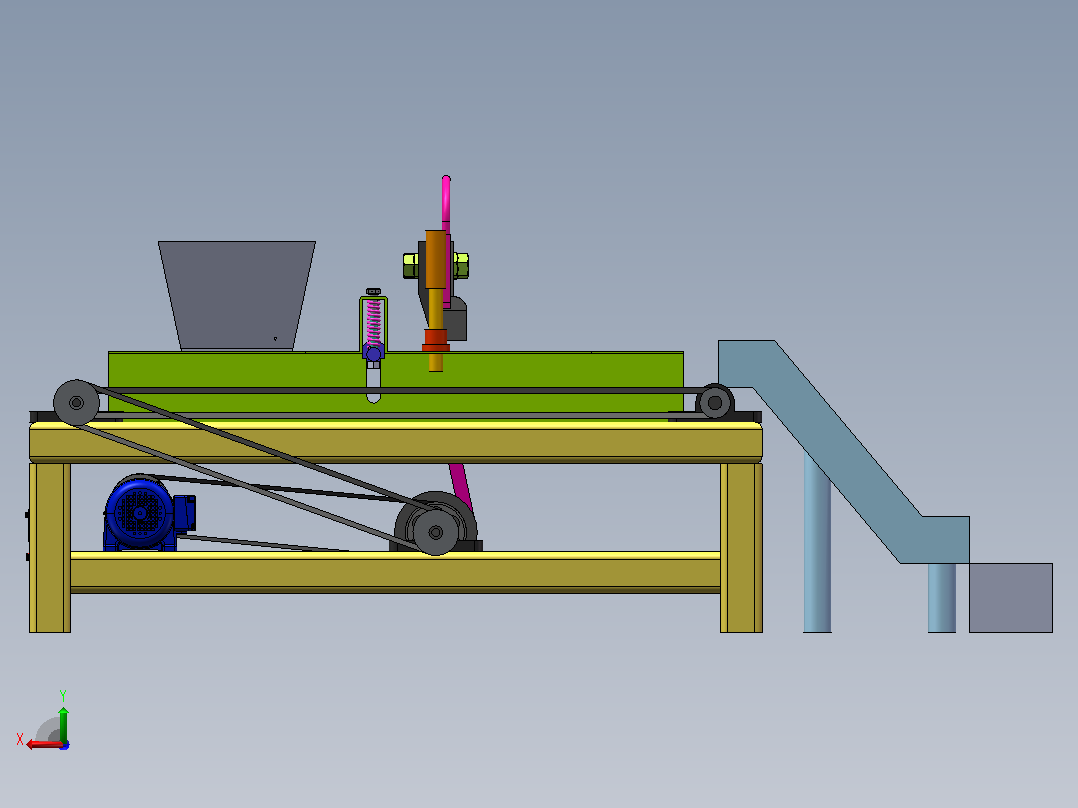Select the red collar below orange cylinder

tap(435, 340)
